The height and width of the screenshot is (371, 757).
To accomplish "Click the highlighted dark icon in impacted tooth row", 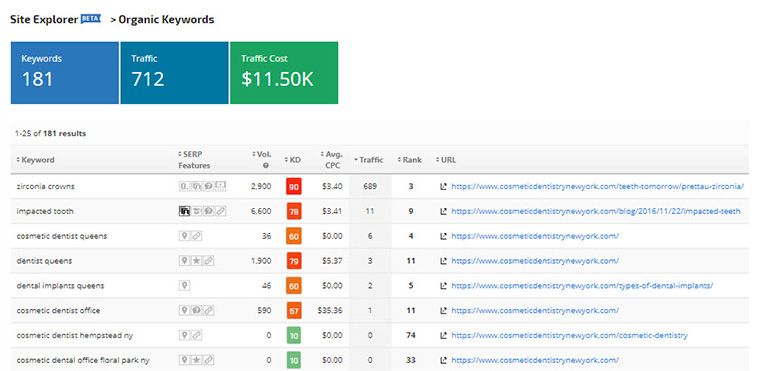I will (x=184, y=211).
